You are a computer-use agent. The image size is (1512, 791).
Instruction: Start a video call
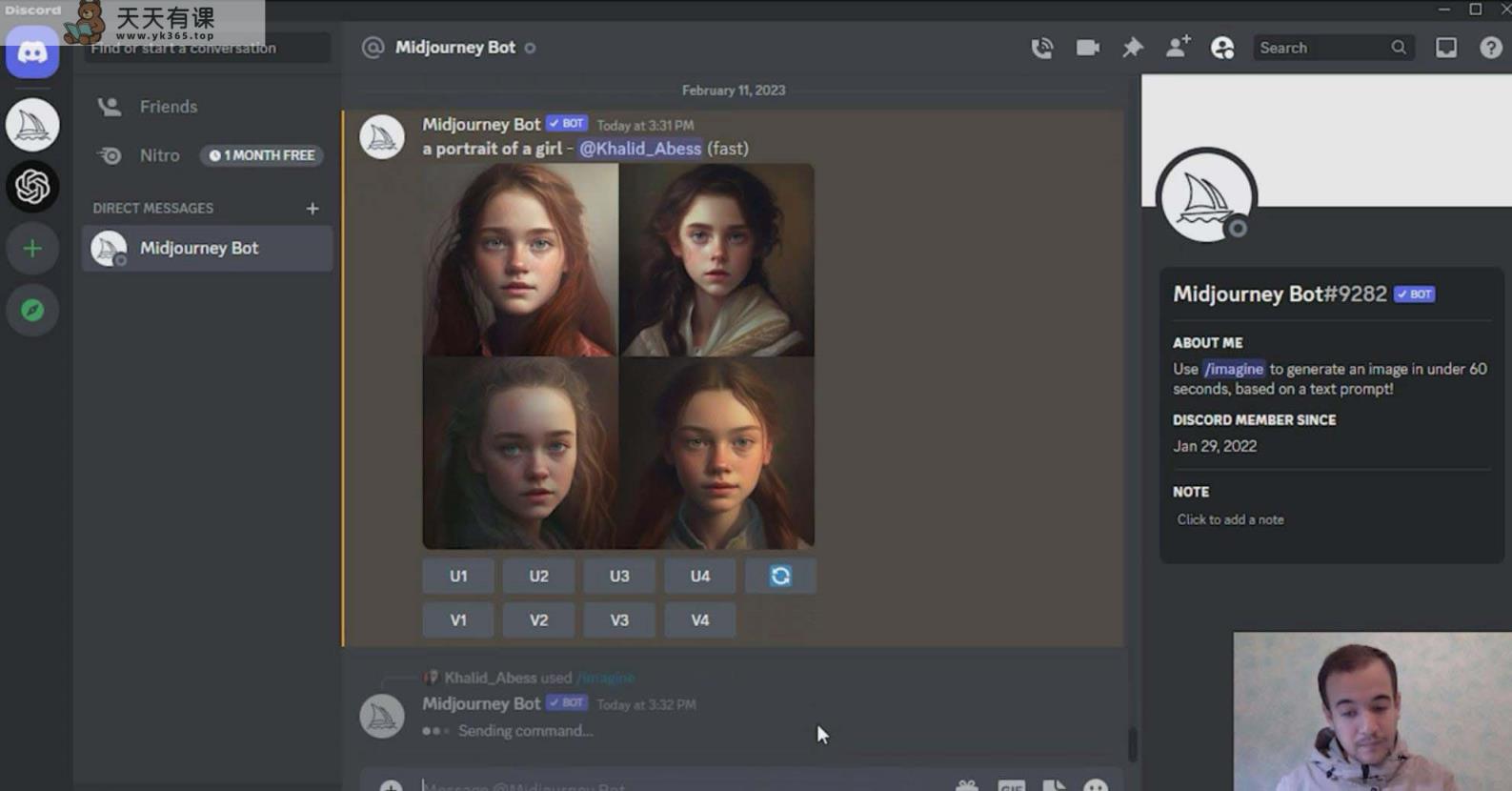1087,48
